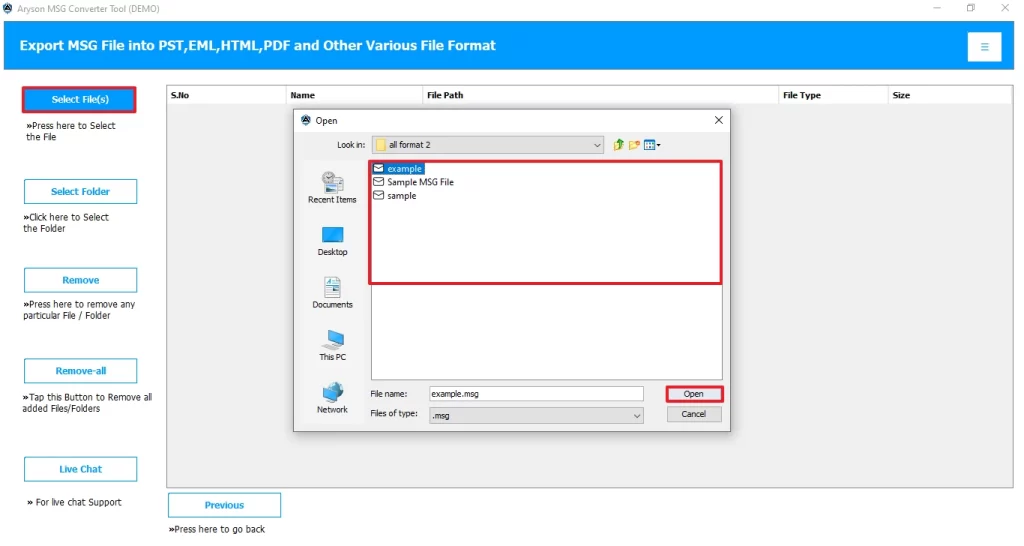Click the Name column header
This screenshot has height=546, width=1024.
tap(354, 95)
